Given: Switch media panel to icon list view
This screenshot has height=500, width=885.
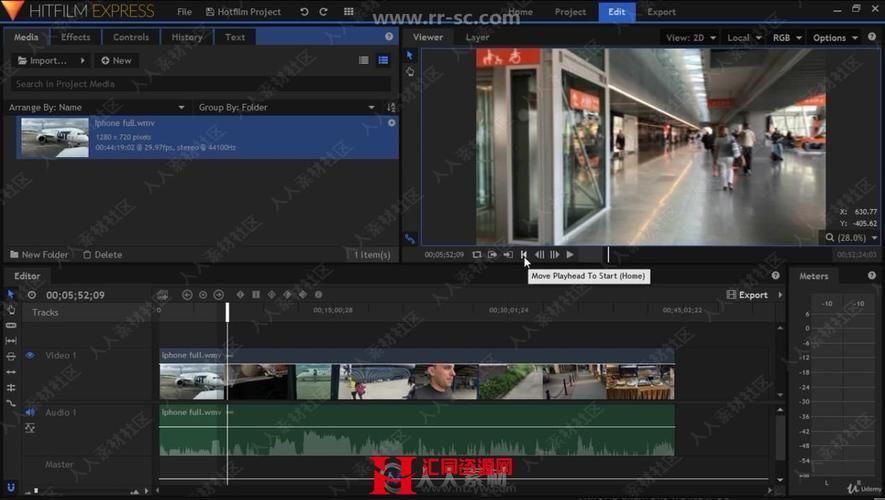Looking at the screenshot, I should (x=364, y=60).
